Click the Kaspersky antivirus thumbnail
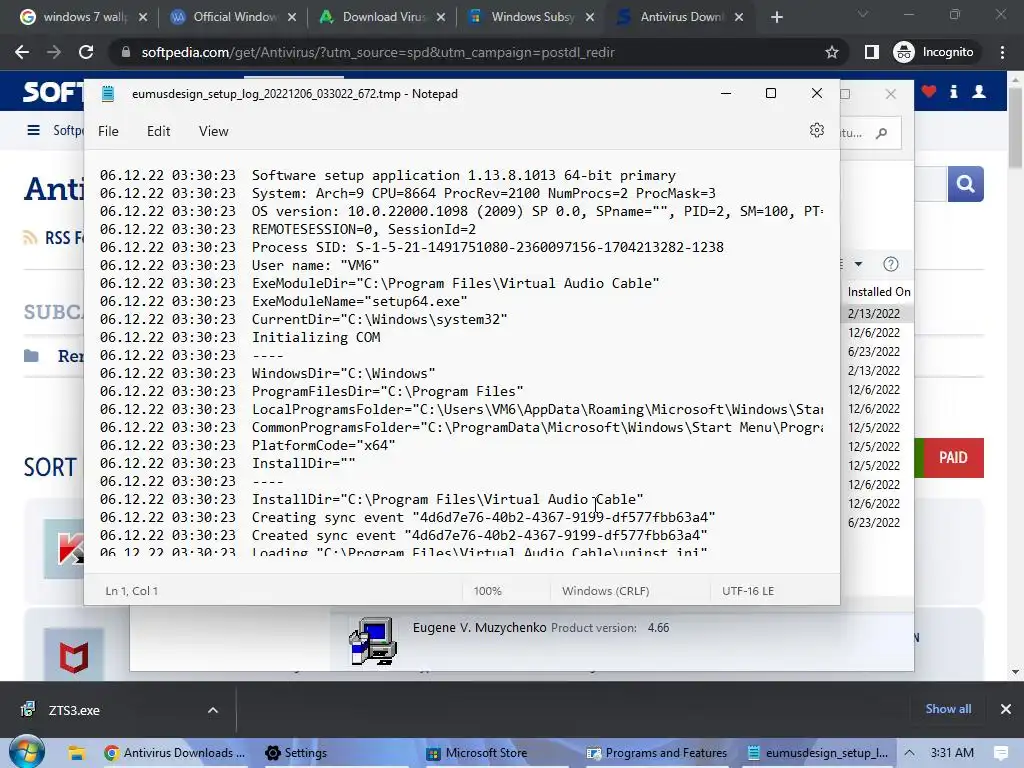This screenshot has height=768, width=1024. point(64,549)
